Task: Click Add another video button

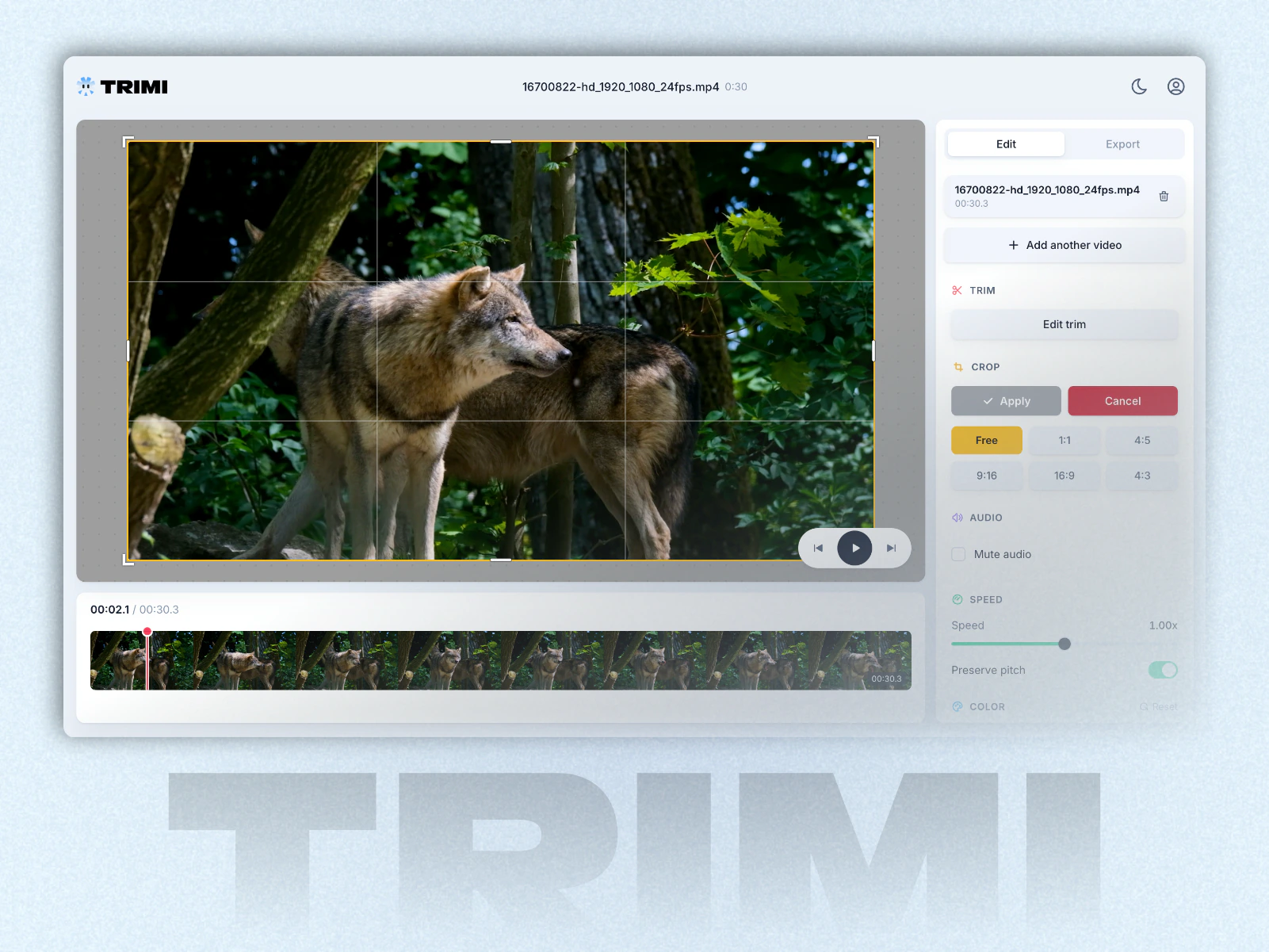Action: [x=1065, y=245]
